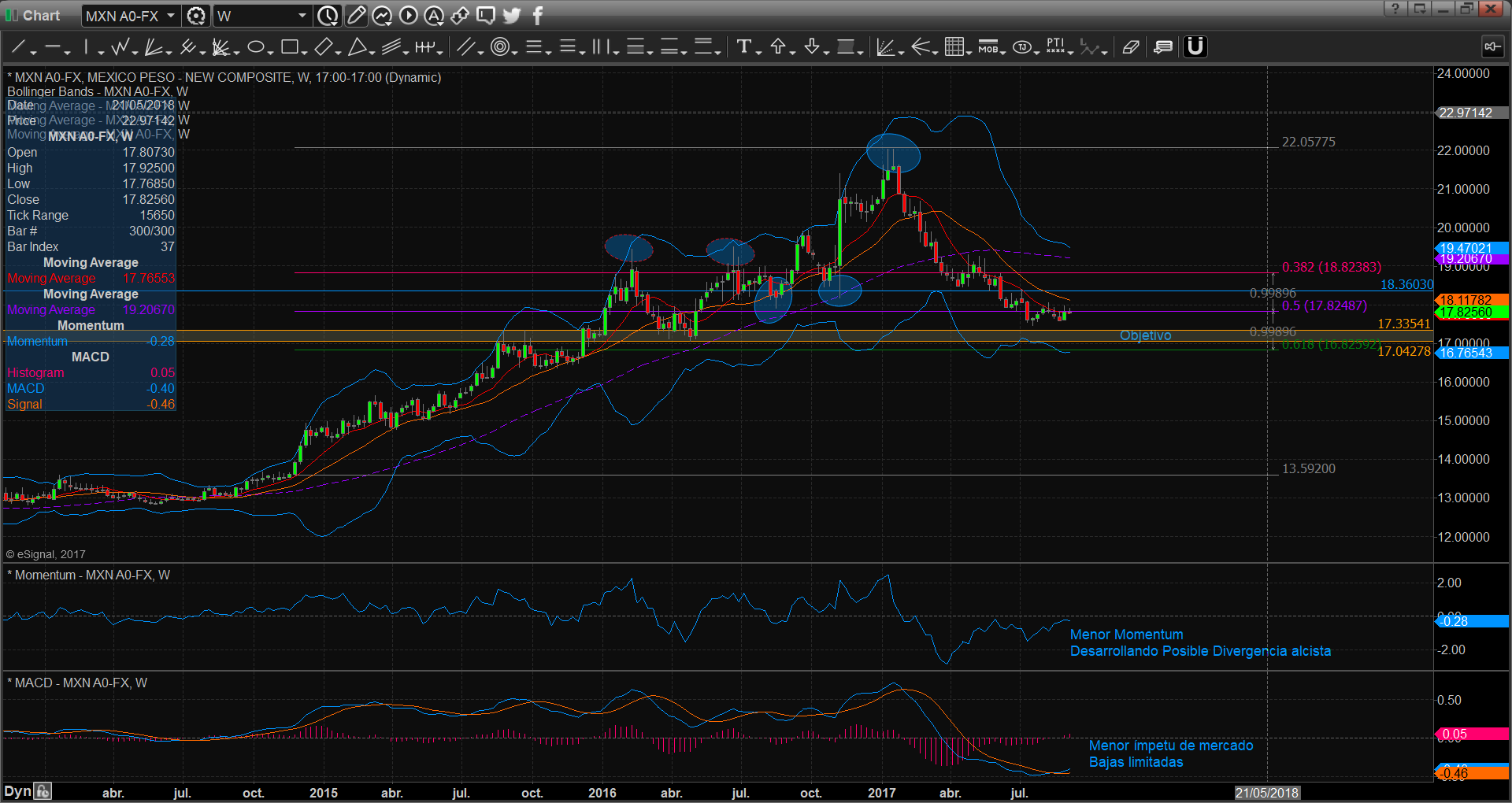Click the Momentum study panel title
This screenshot has width=1512, height=803.
point(88,575)
